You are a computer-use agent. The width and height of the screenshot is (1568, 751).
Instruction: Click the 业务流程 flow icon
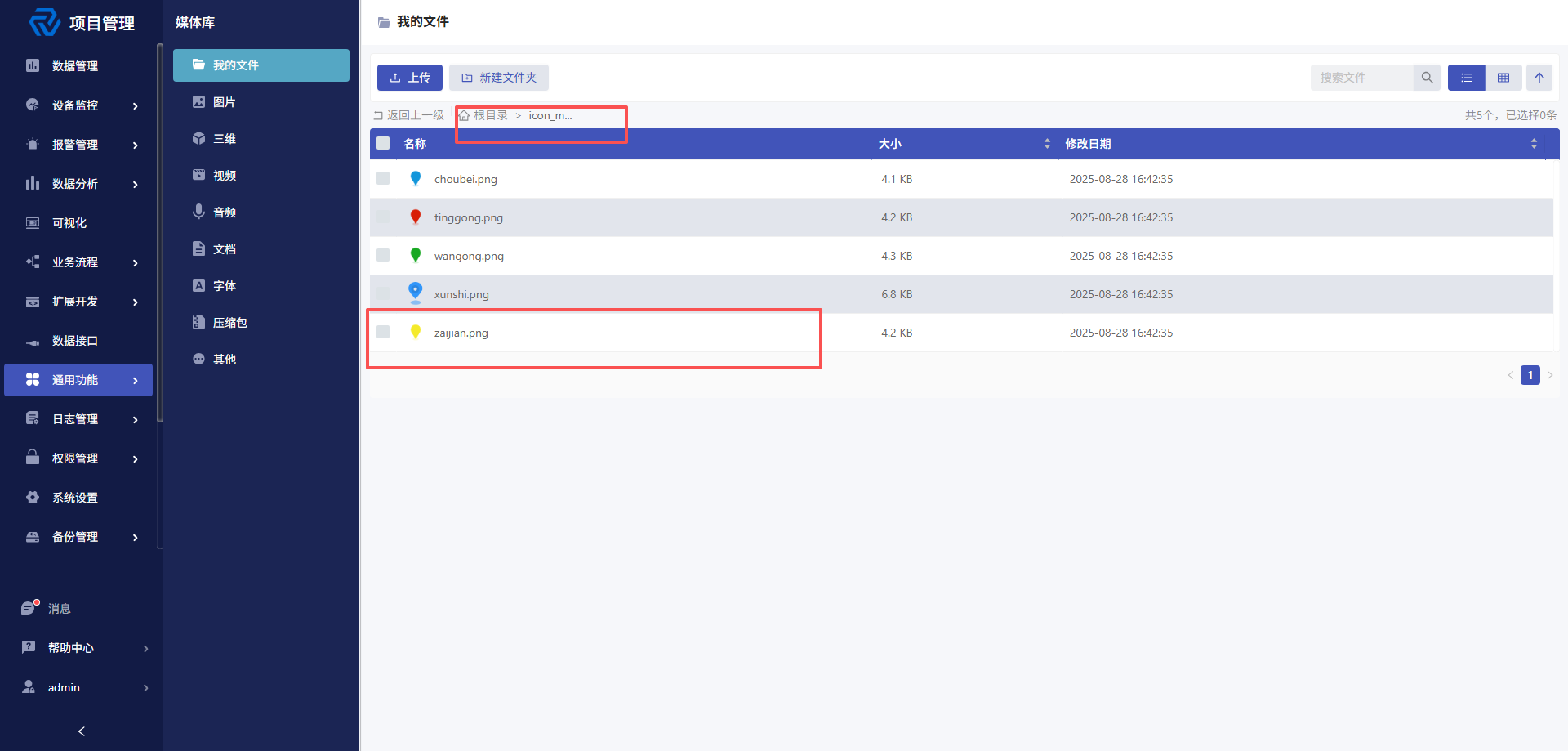pos(33,262)
